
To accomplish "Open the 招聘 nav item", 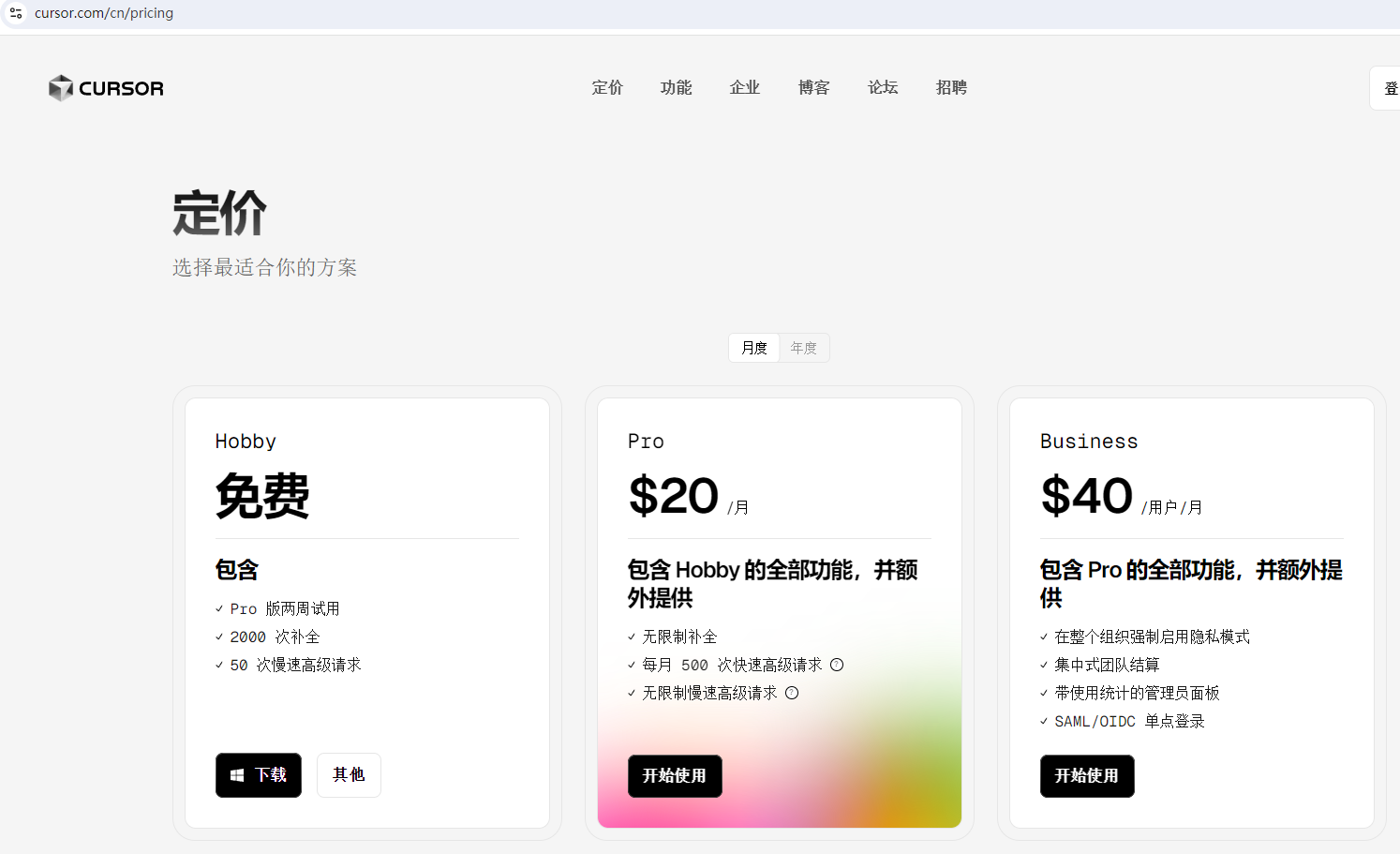I will (x=951, y=87).
